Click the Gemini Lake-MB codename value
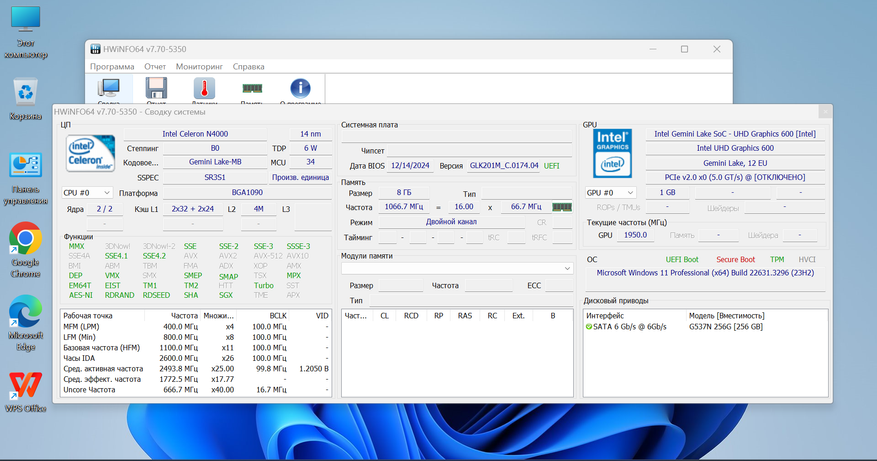 tap(215, 162)
